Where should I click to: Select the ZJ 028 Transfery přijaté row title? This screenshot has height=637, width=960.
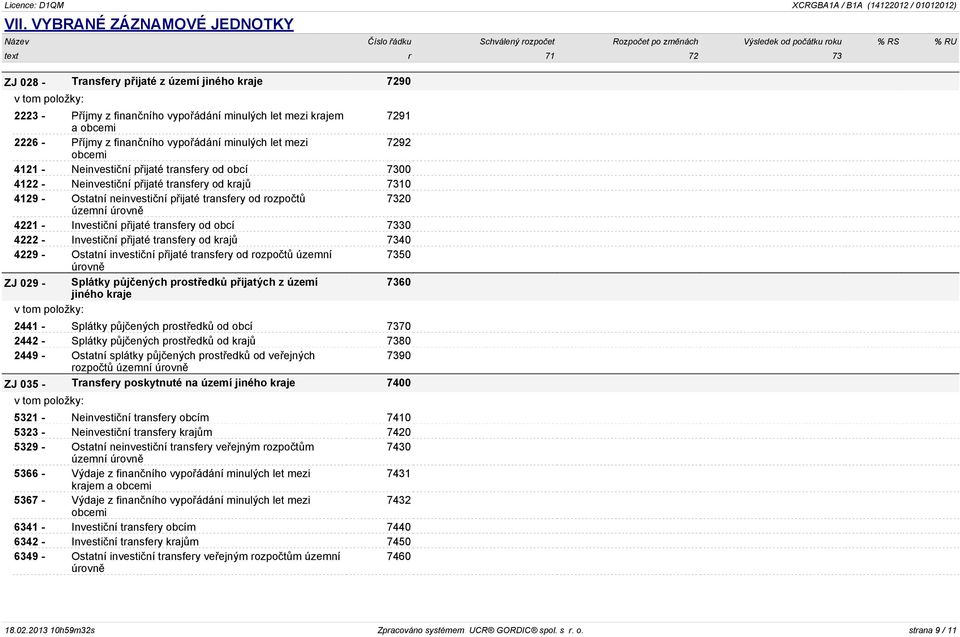[167, 81]
